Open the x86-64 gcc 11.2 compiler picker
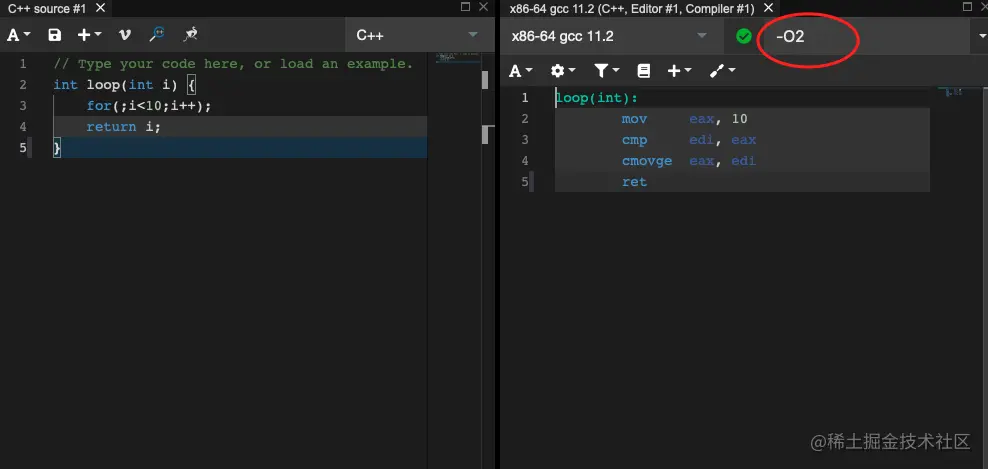Screen dimensions: 988x469 610,36
